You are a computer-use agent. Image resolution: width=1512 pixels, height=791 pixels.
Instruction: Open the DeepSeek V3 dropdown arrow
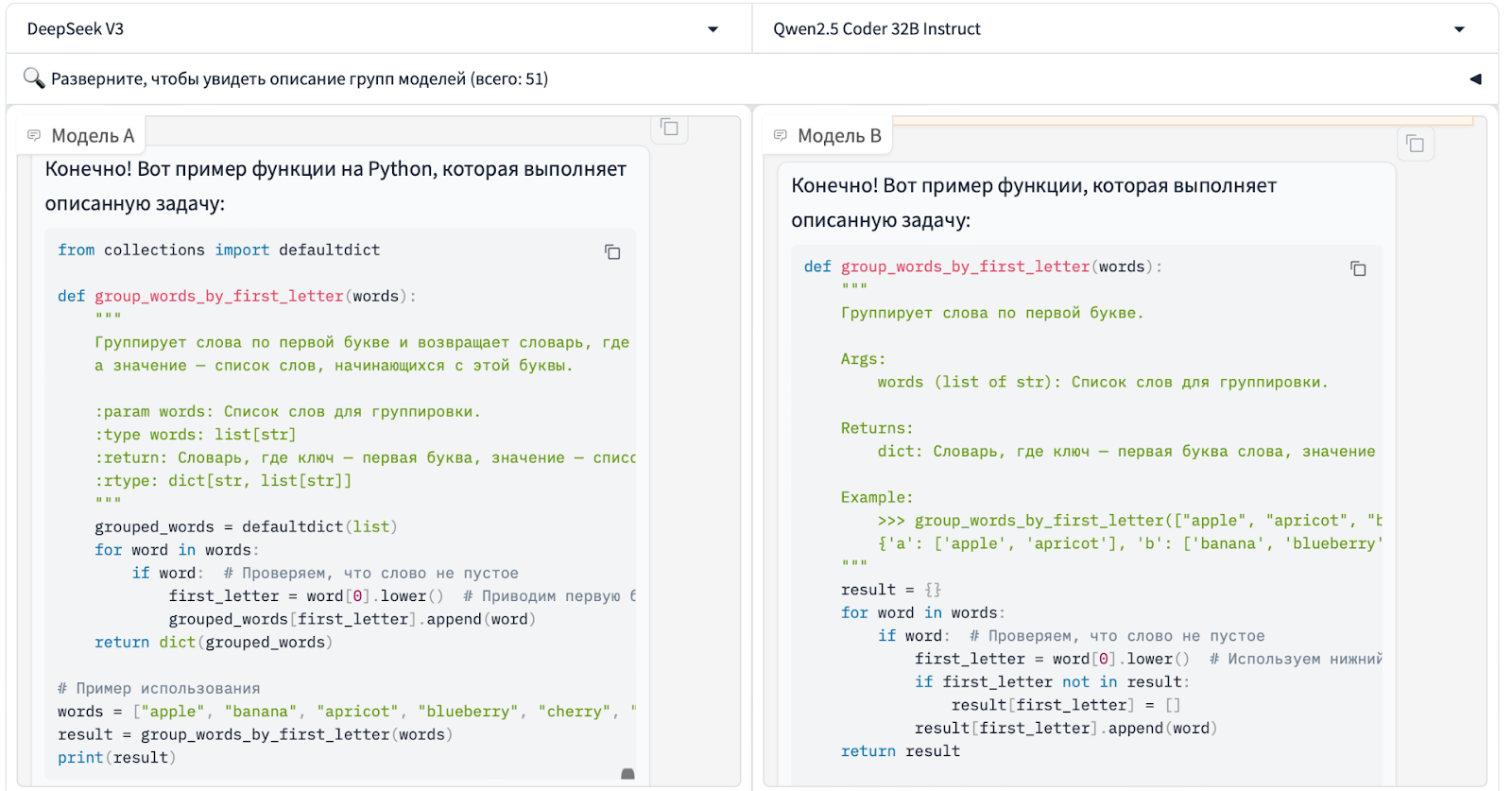click(x=713, y=29)
